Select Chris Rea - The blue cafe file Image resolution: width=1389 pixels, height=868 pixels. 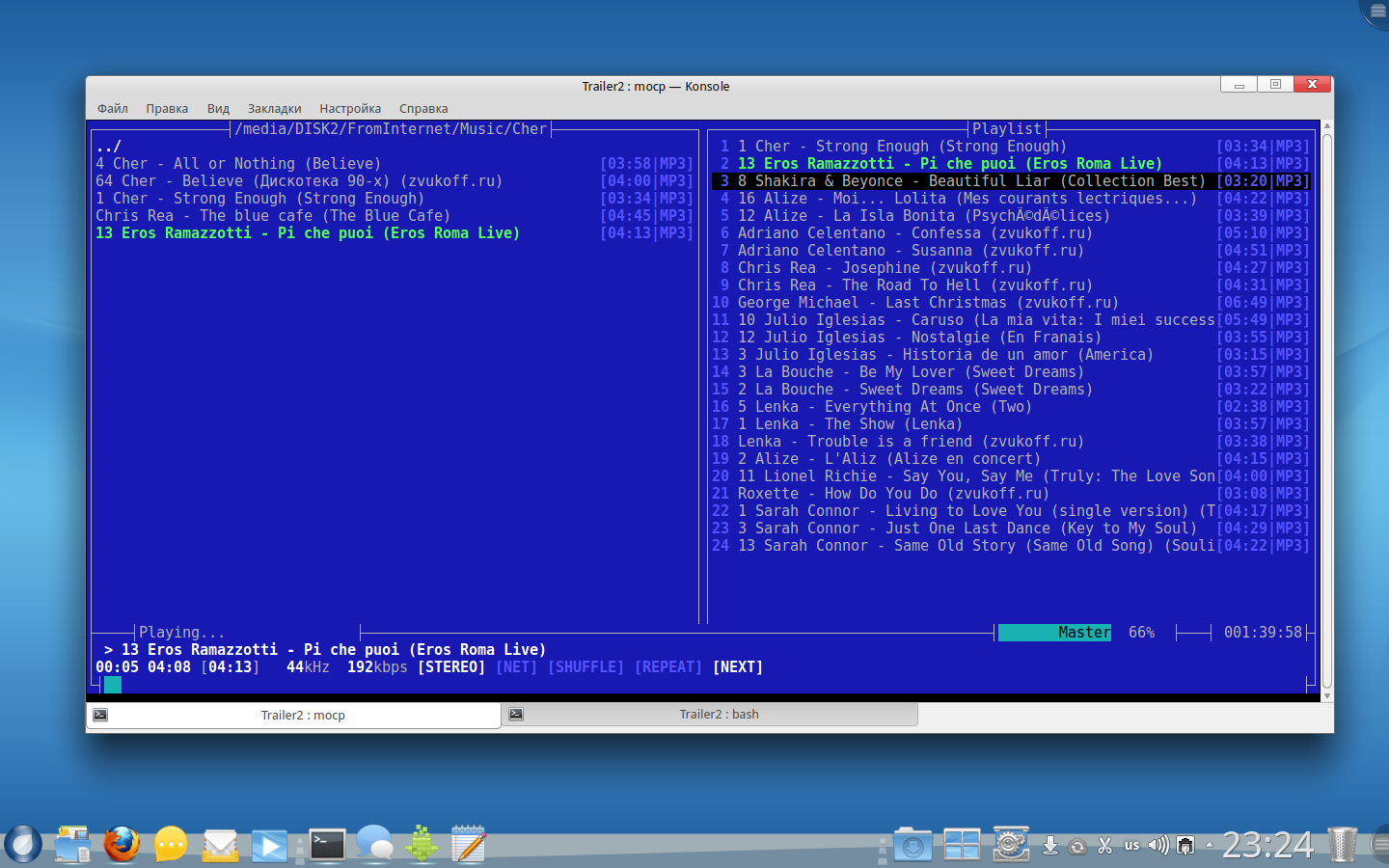pos(395,216)
